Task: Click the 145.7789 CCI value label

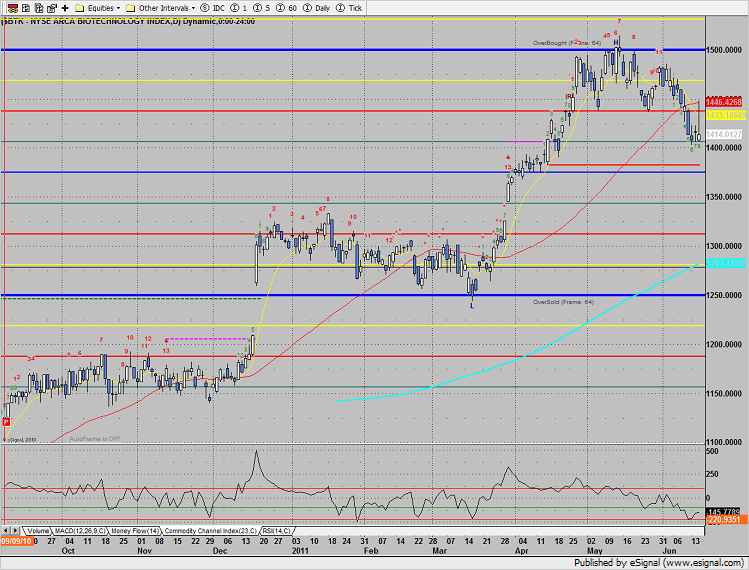Action: click(x=723, y=511)
